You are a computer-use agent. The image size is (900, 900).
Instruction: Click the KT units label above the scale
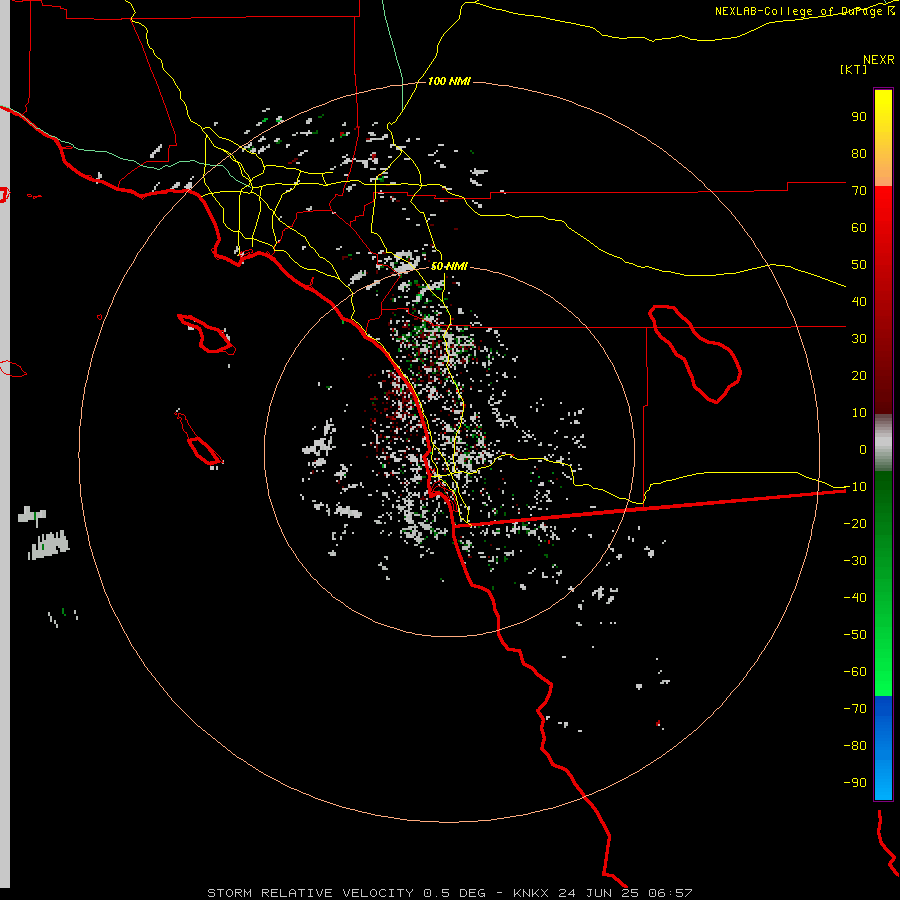point(854,69)
